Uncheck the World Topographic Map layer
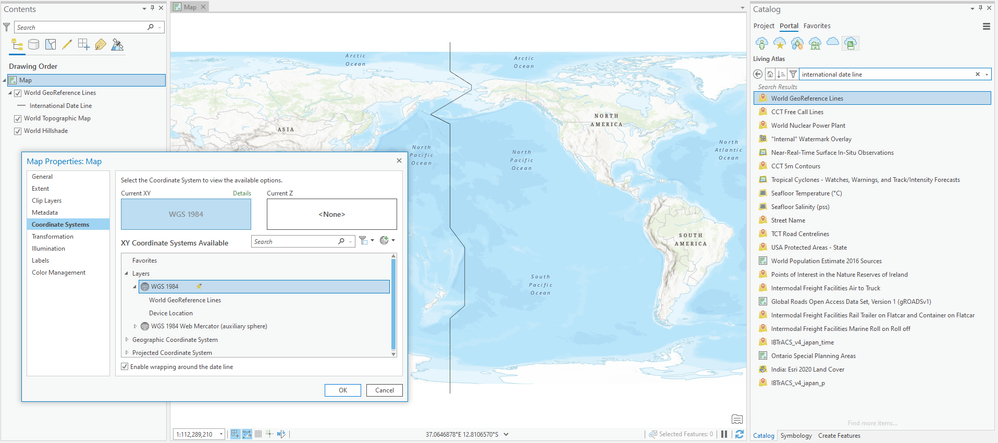The width and height of the screenshot is (998, 443). click(18, 118)
